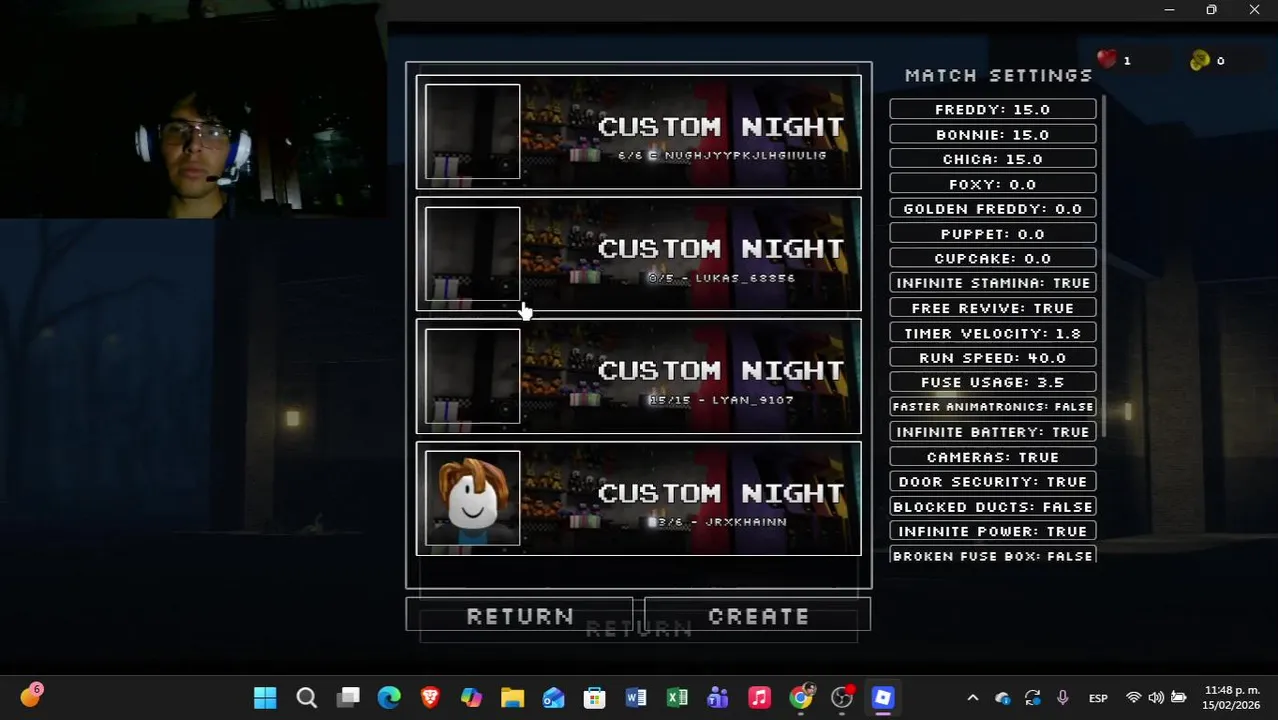
Task: Select the Chica: 15.0 setting
Action: point(993,159)
